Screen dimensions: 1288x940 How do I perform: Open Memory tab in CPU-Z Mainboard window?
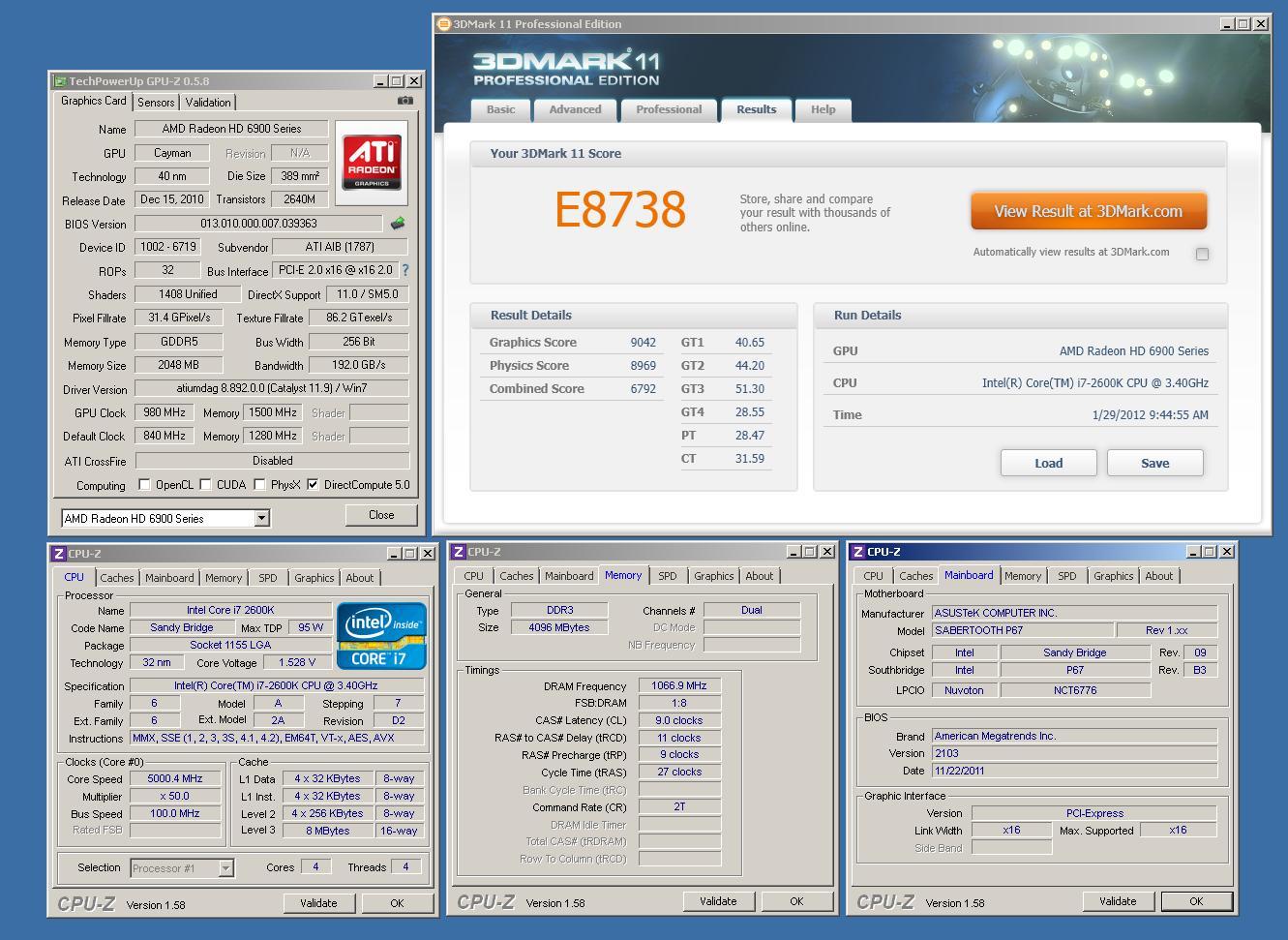pos(1023,576)
